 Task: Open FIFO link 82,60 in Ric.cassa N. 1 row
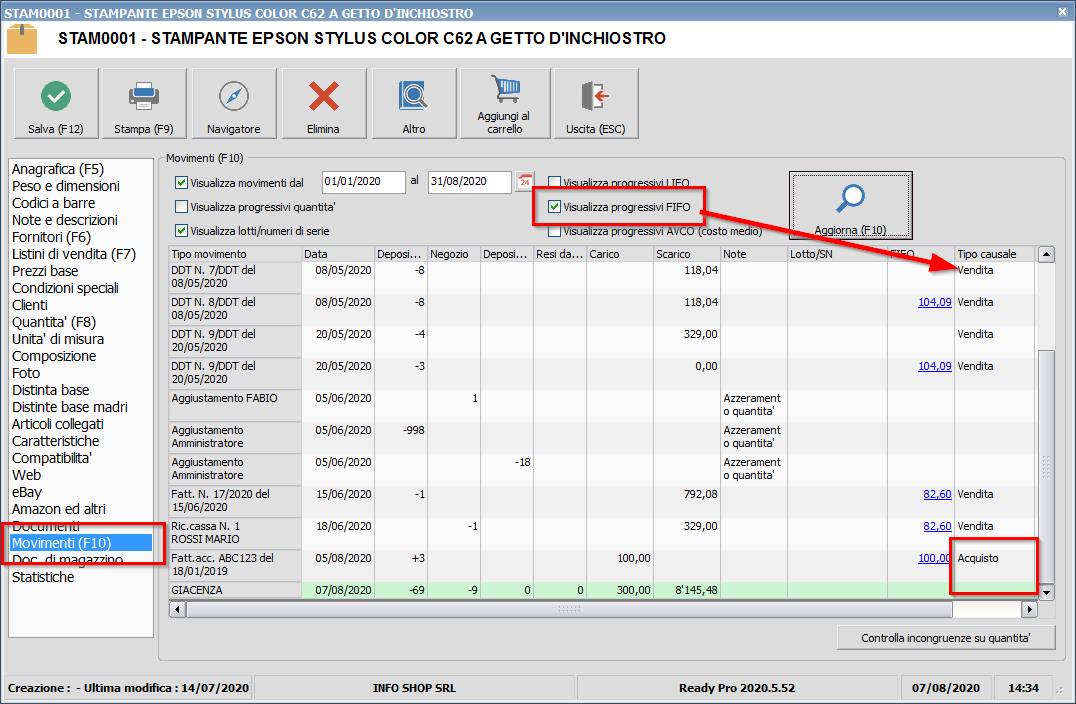[937, 526]
